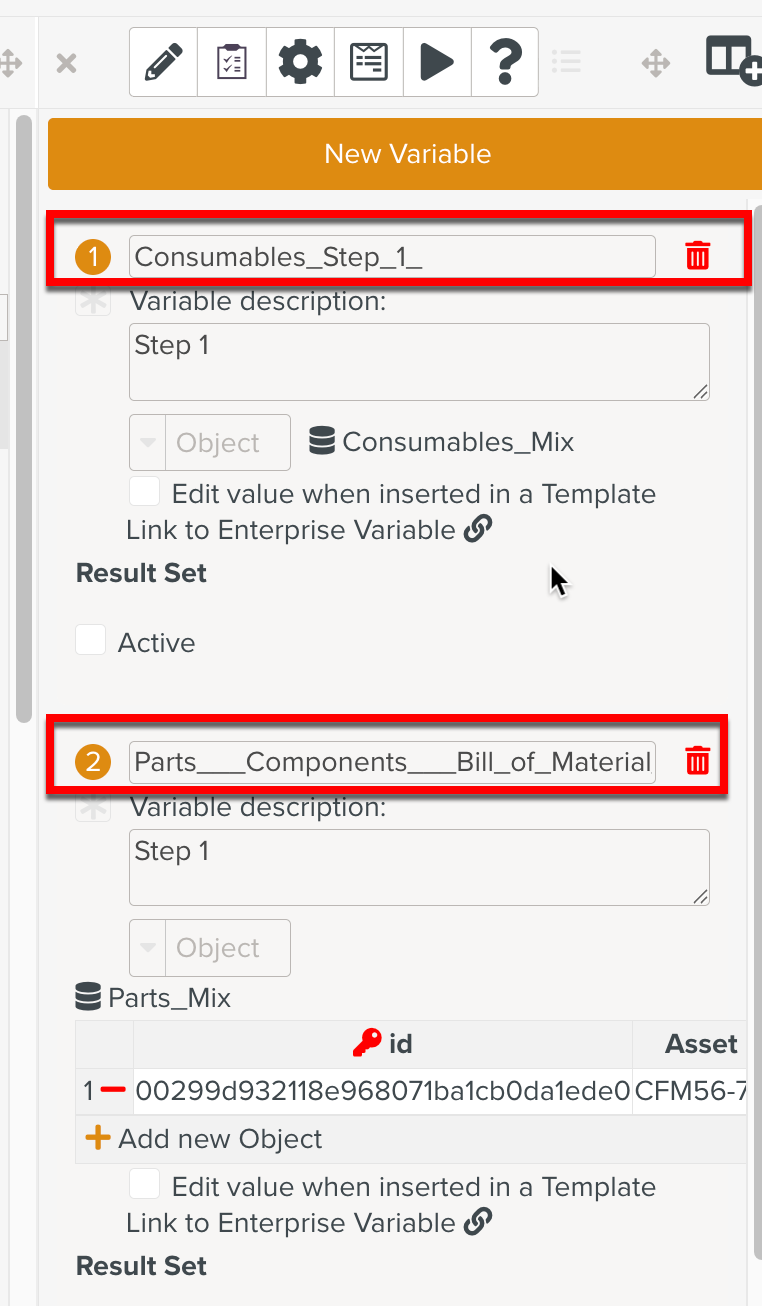Click the trash icon for Parts Components variable

pos(697,762)
